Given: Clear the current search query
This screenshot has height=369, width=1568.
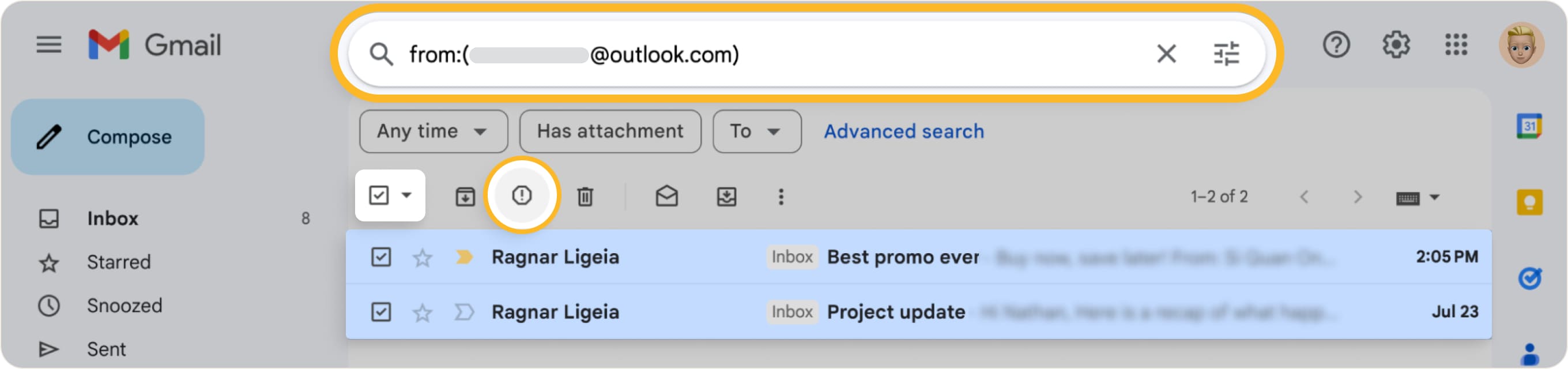Looking at the screenshot, I should click(x=1167, y=54).
